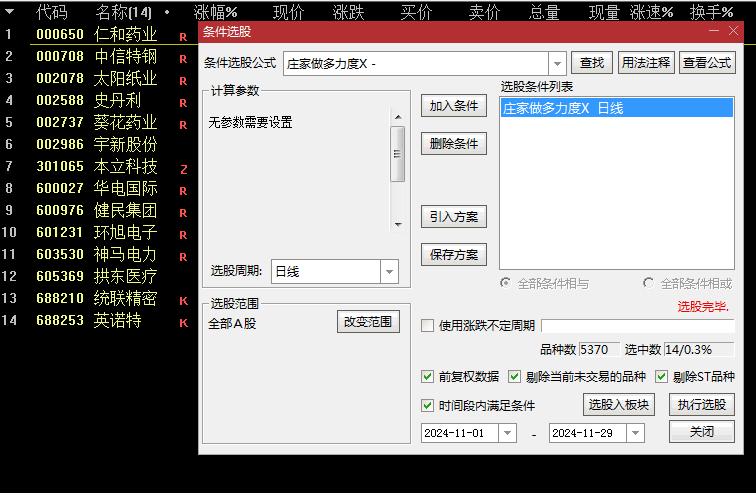Select 庄家做多力度X 日线 in condition list
Image resolution: width=756 pixels, height=493 pixels.
tap(617, 108)
